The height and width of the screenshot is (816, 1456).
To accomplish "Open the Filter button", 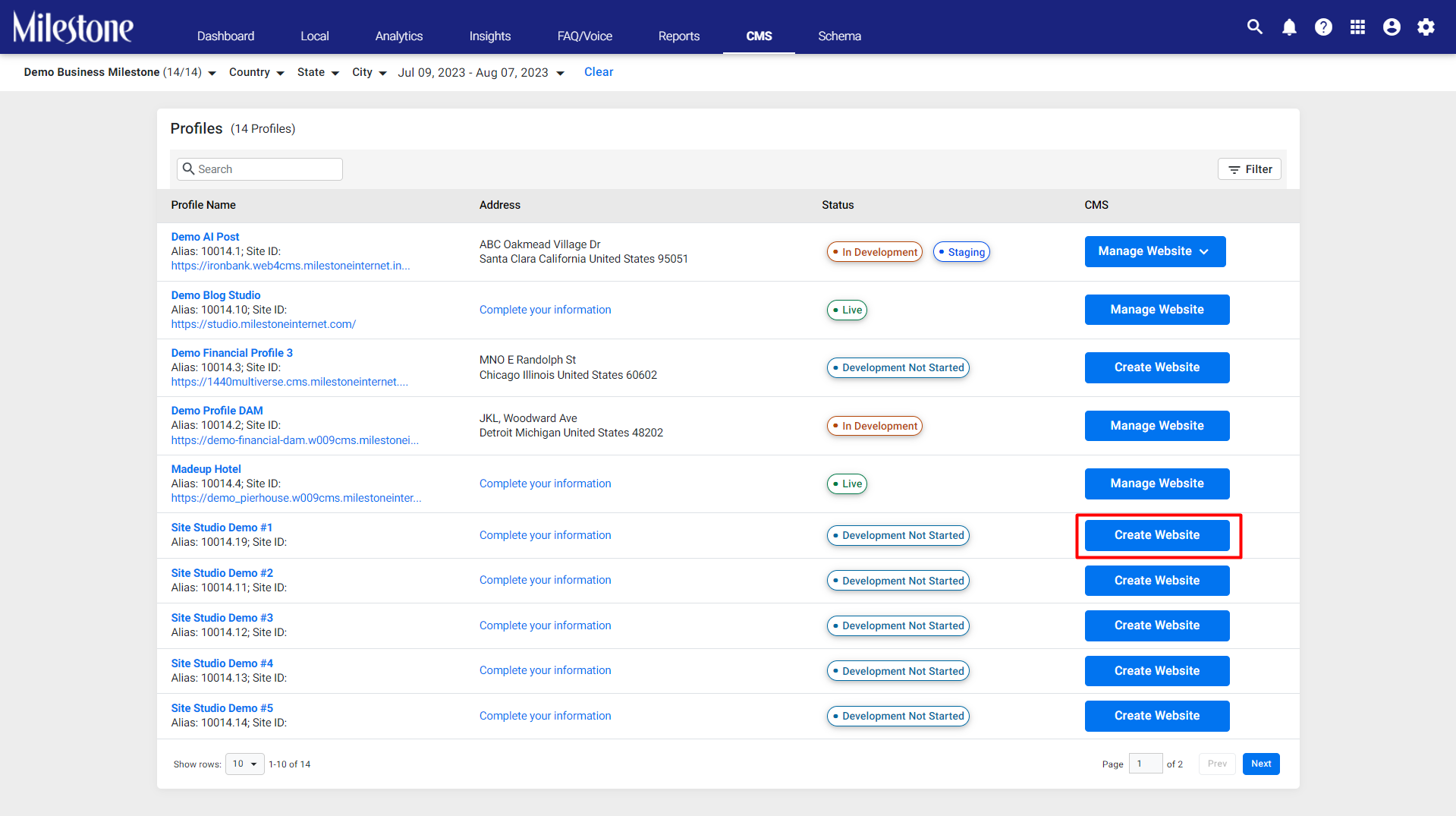I will pos(1249,169).
